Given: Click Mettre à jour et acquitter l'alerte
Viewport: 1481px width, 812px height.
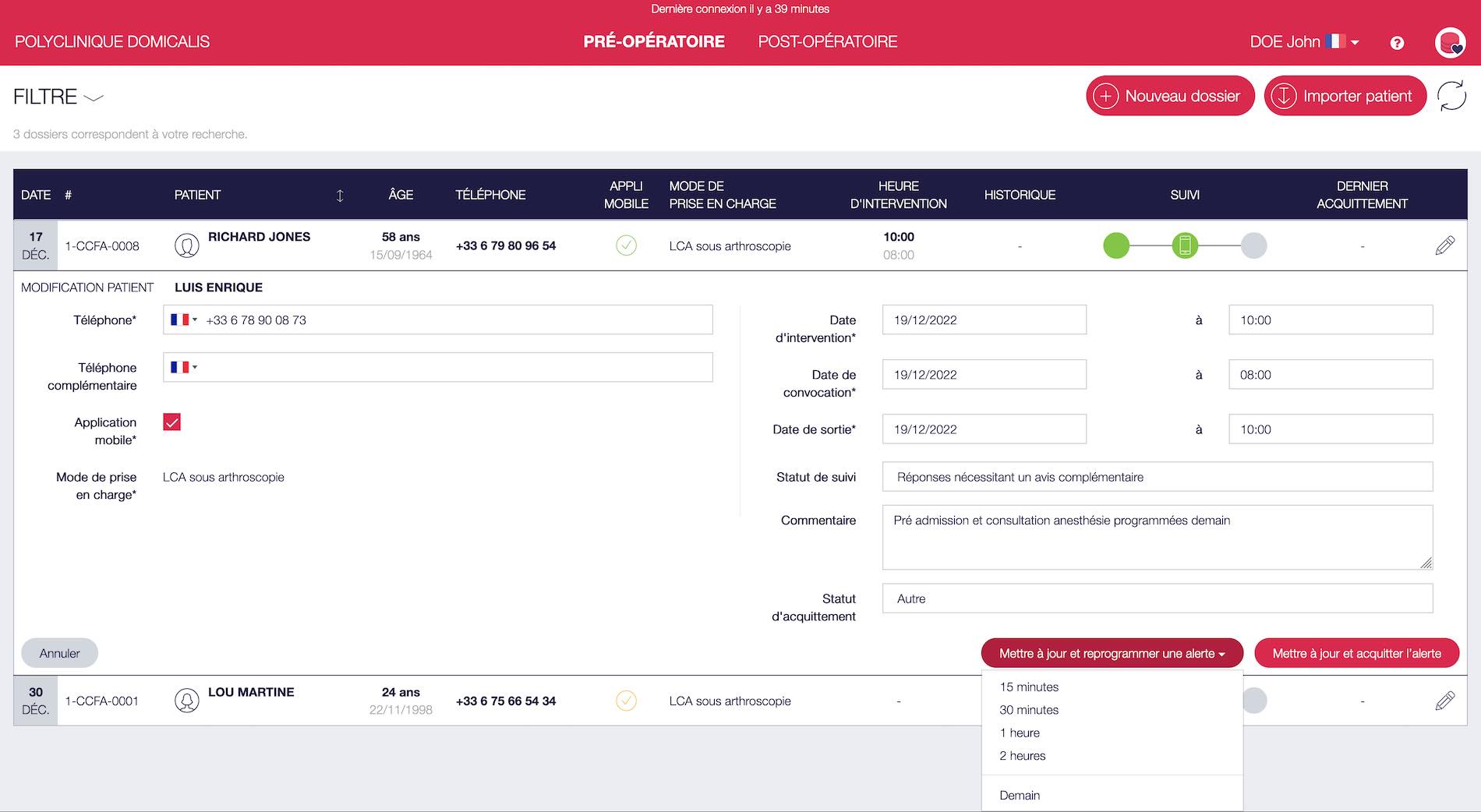Looking at the screenshot, I should 1356,653.
